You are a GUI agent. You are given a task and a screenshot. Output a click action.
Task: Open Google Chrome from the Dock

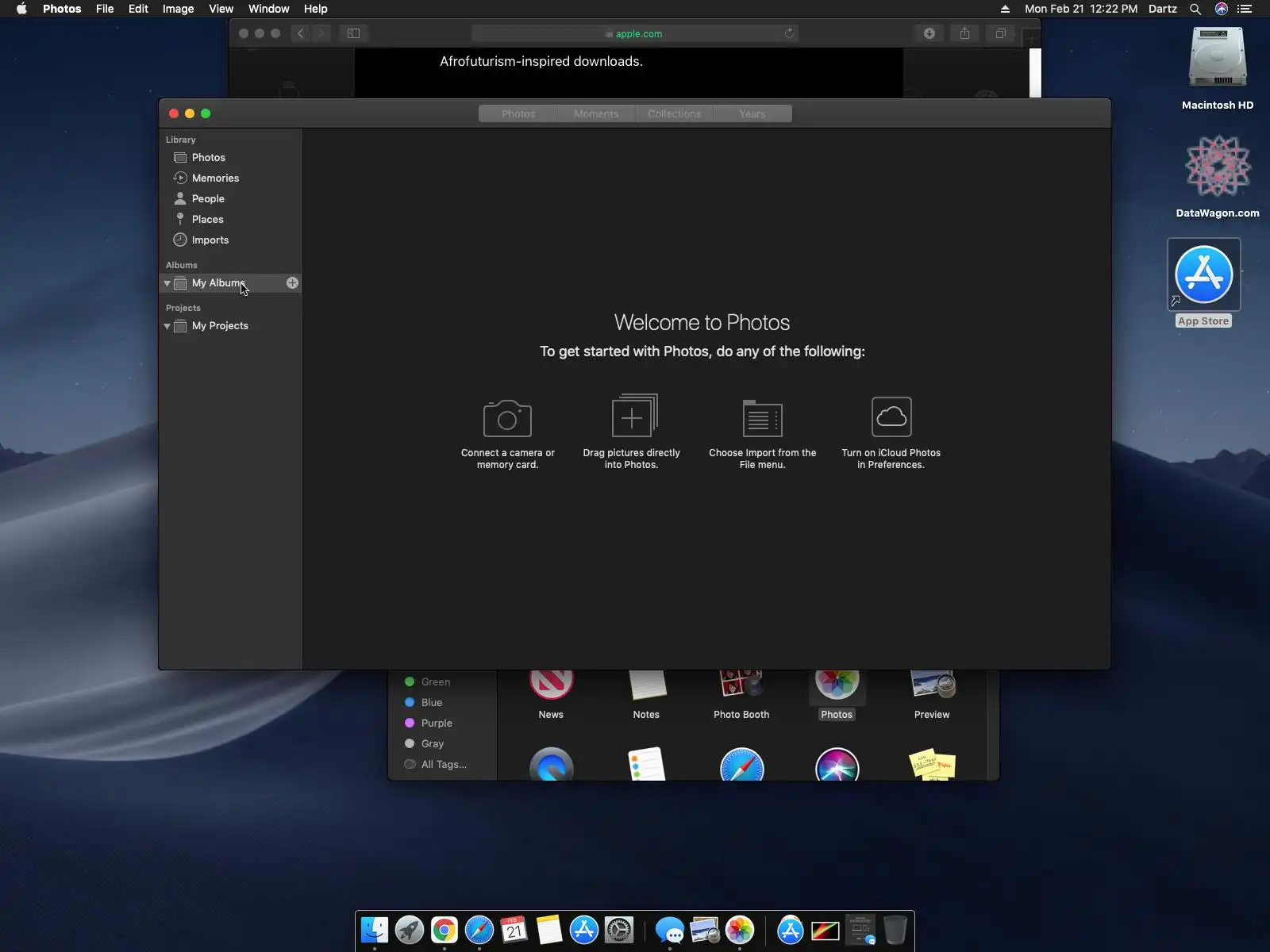444,930
